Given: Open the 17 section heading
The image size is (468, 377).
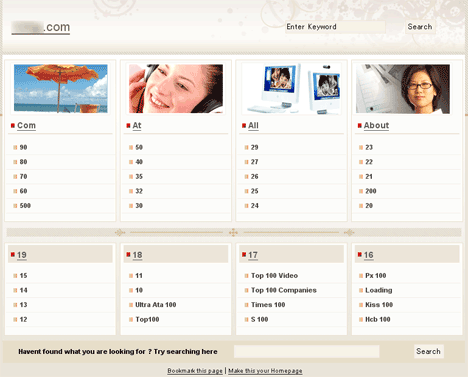Looking at the screenshot, I should (253, 255).
